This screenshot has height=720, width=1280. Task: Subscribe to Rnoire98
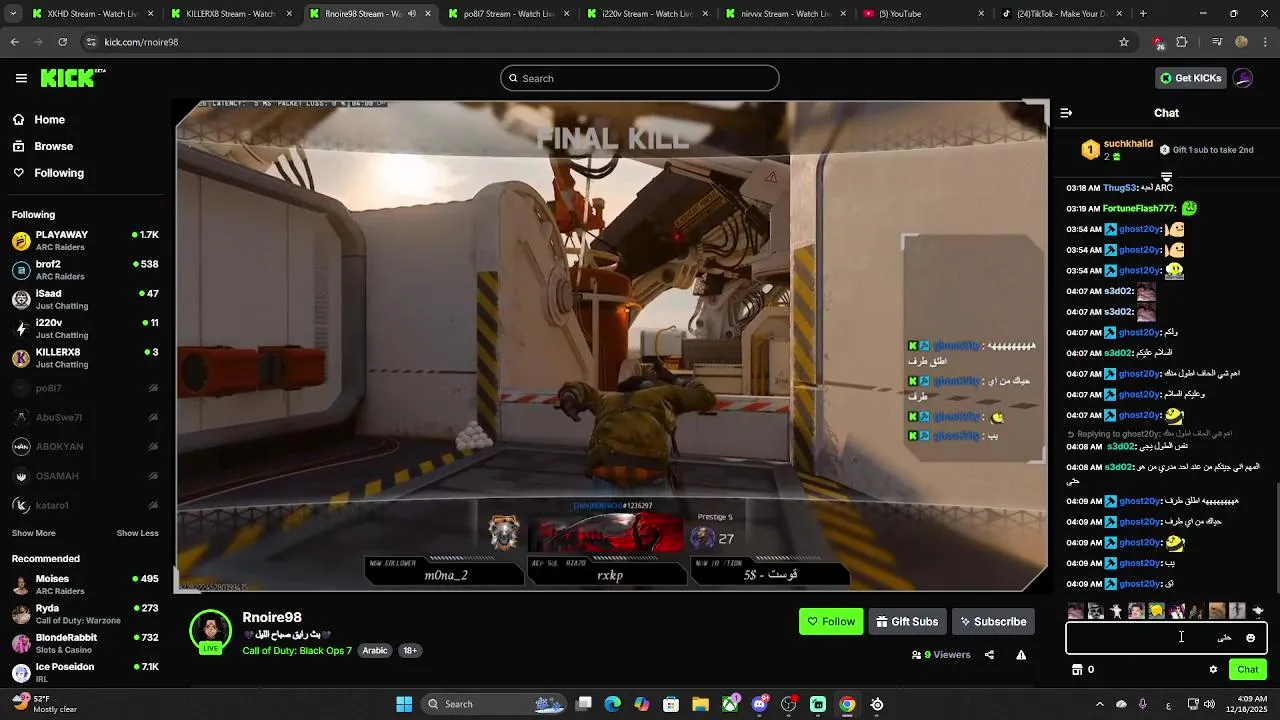(993, 622)
